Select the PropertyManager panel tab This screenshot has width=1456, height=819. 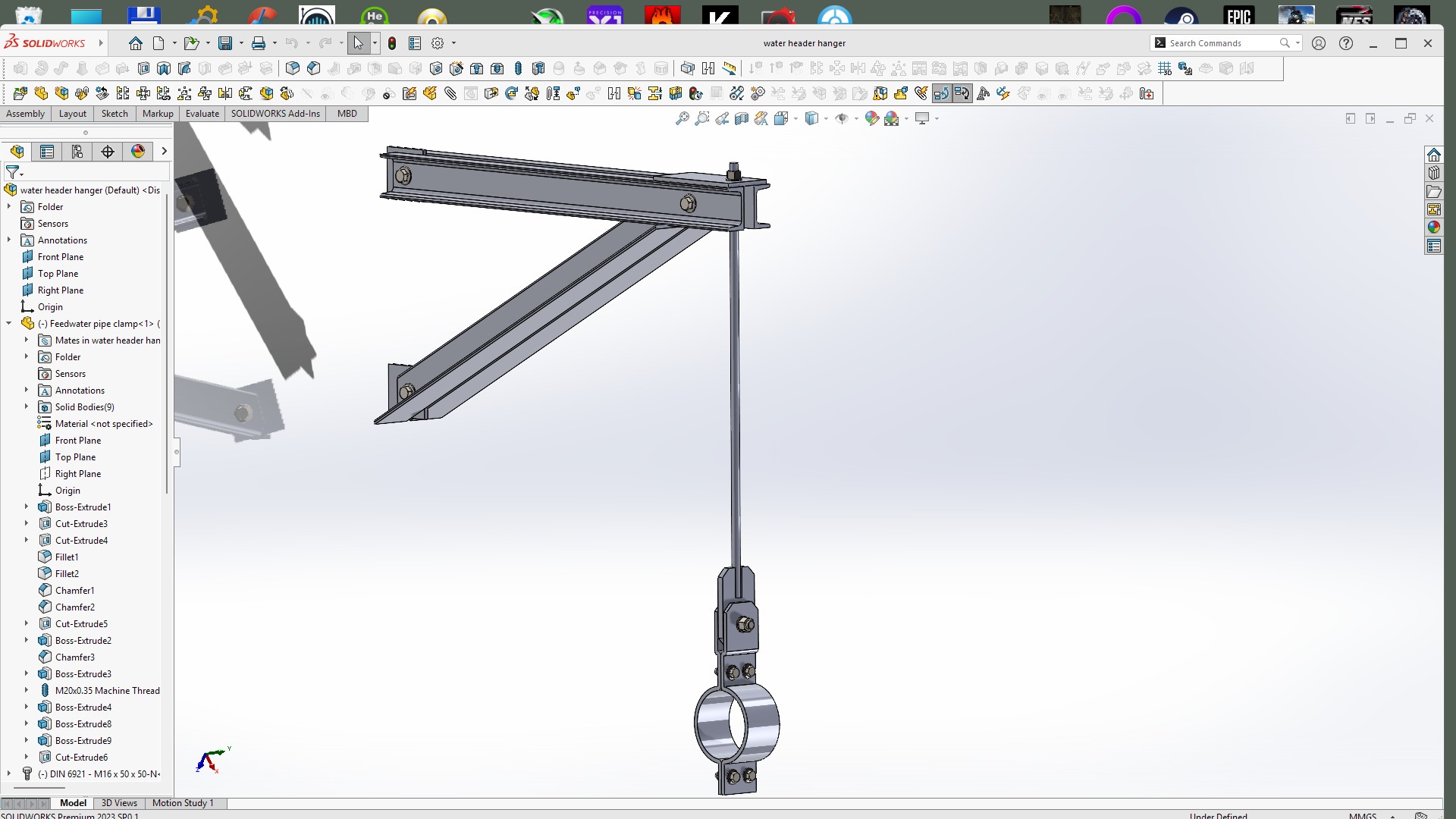point(47,152)
